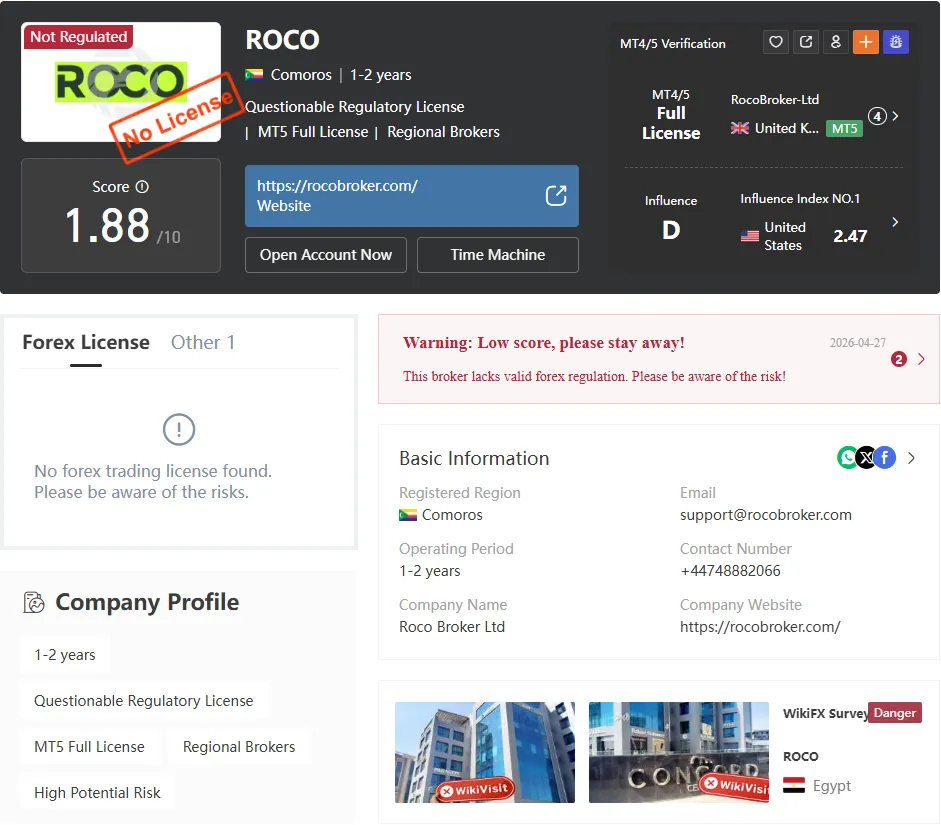
Task: Click the blue bug report icon
Action: click(x=895, y=42)
